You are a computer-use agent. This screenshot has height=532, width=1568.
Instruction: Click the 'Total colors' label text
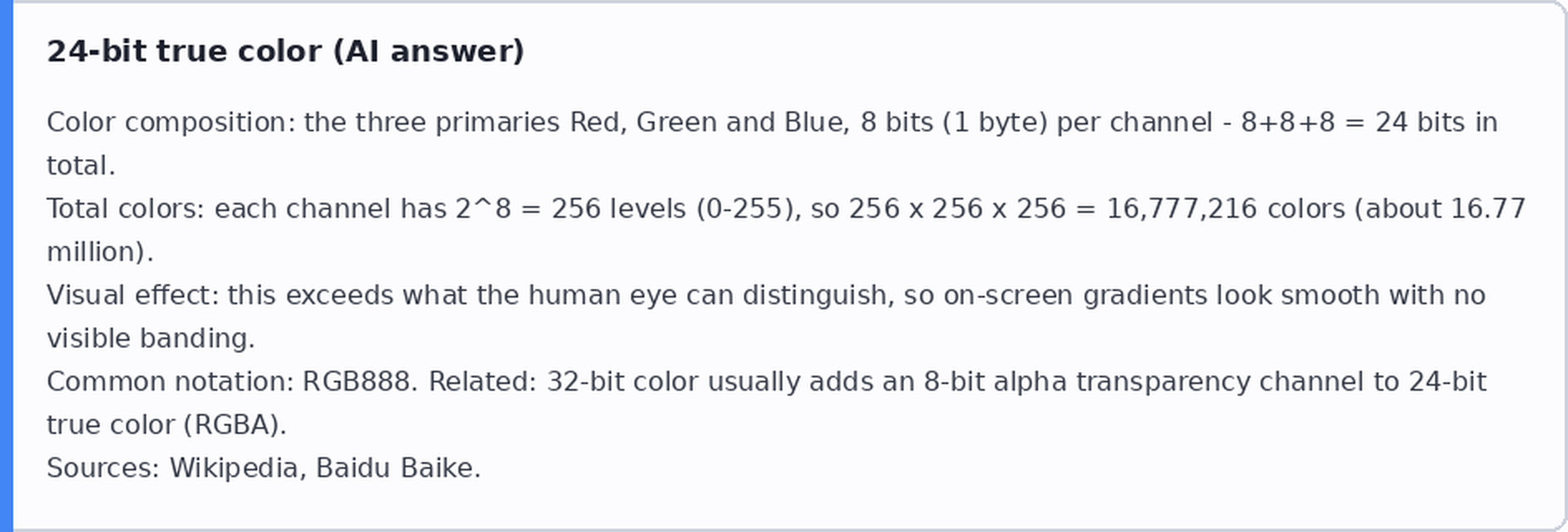[x=125, y=209]
